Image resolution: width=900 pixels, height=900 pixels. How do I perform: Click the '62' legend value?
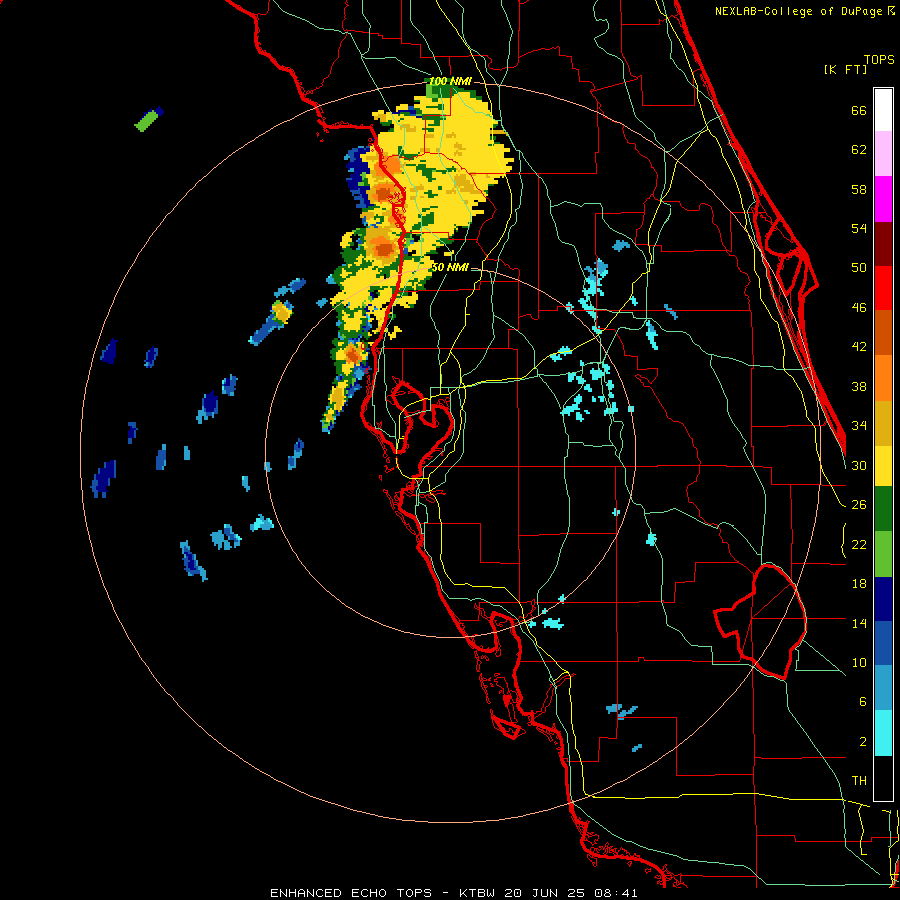[x=859, y=150]
